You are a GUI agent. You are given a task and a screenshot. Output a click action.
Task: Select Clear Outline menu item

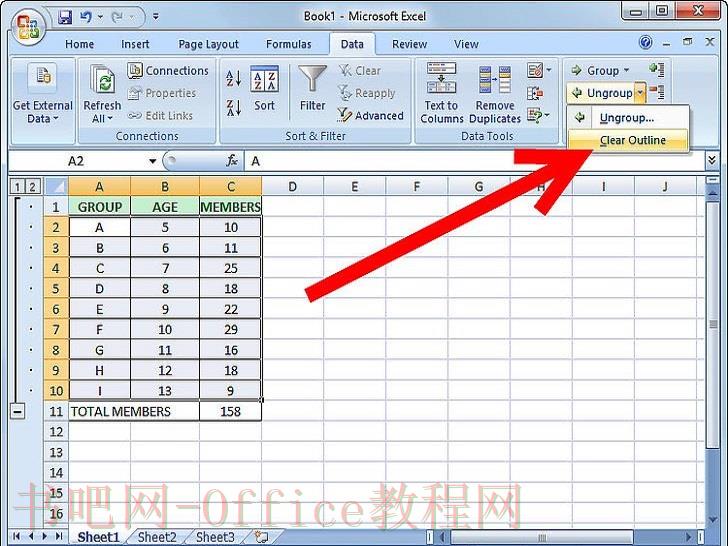coord(628,140)
